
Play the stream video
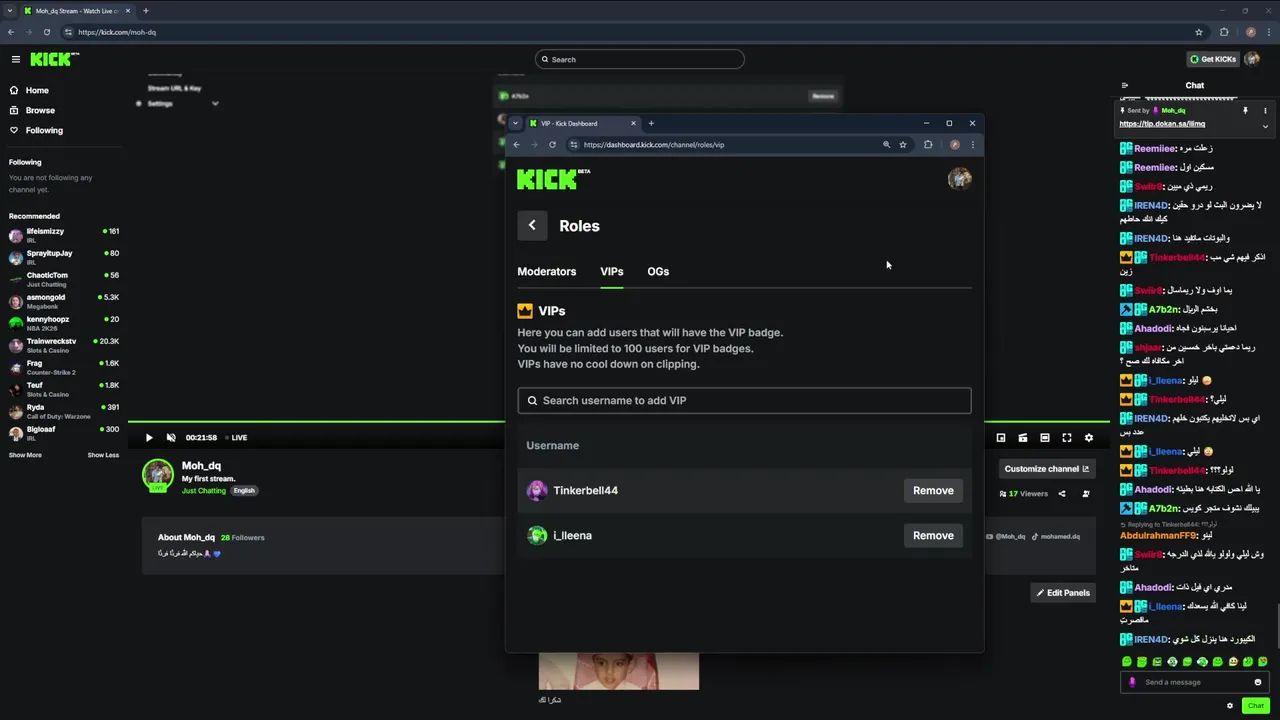click(149, 437)
